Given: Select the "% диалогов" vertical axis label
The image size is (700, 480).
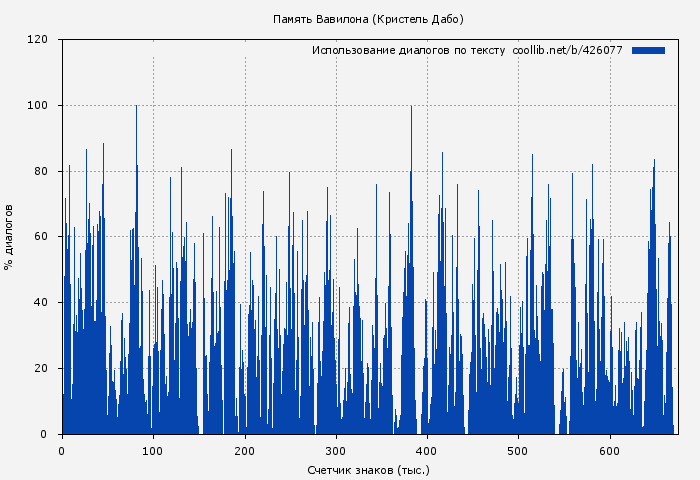Looking at the screenshot, I should (x=9, y=237).
